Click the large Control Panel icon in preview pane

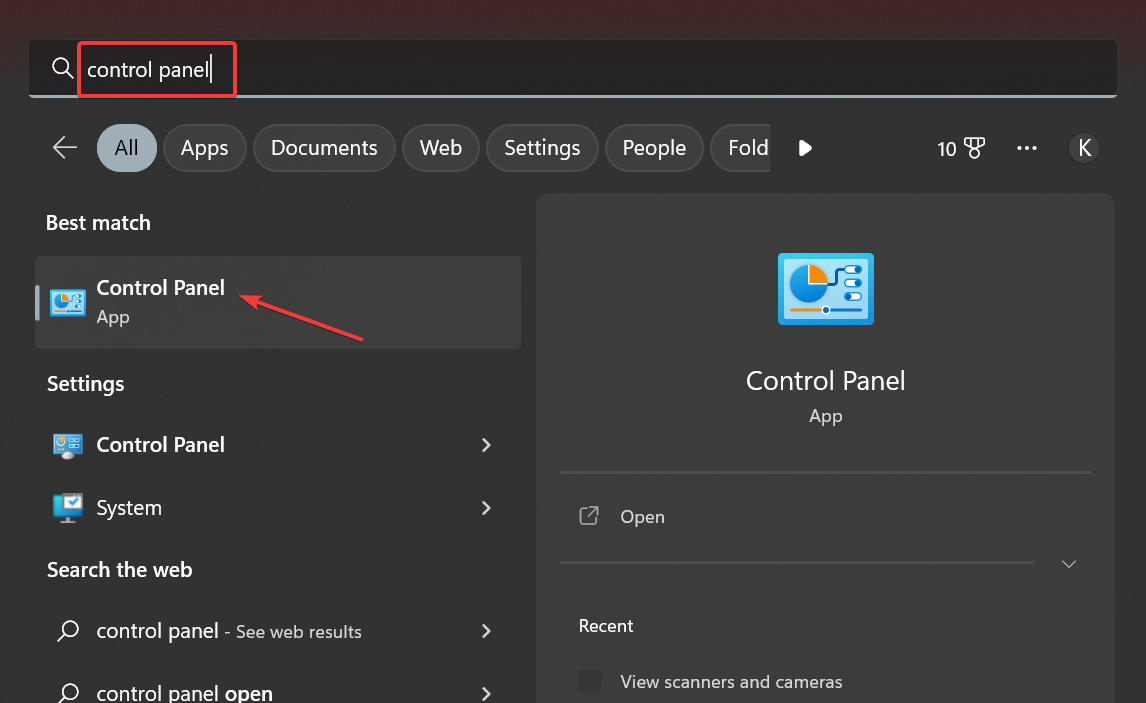tap(825, 289)
